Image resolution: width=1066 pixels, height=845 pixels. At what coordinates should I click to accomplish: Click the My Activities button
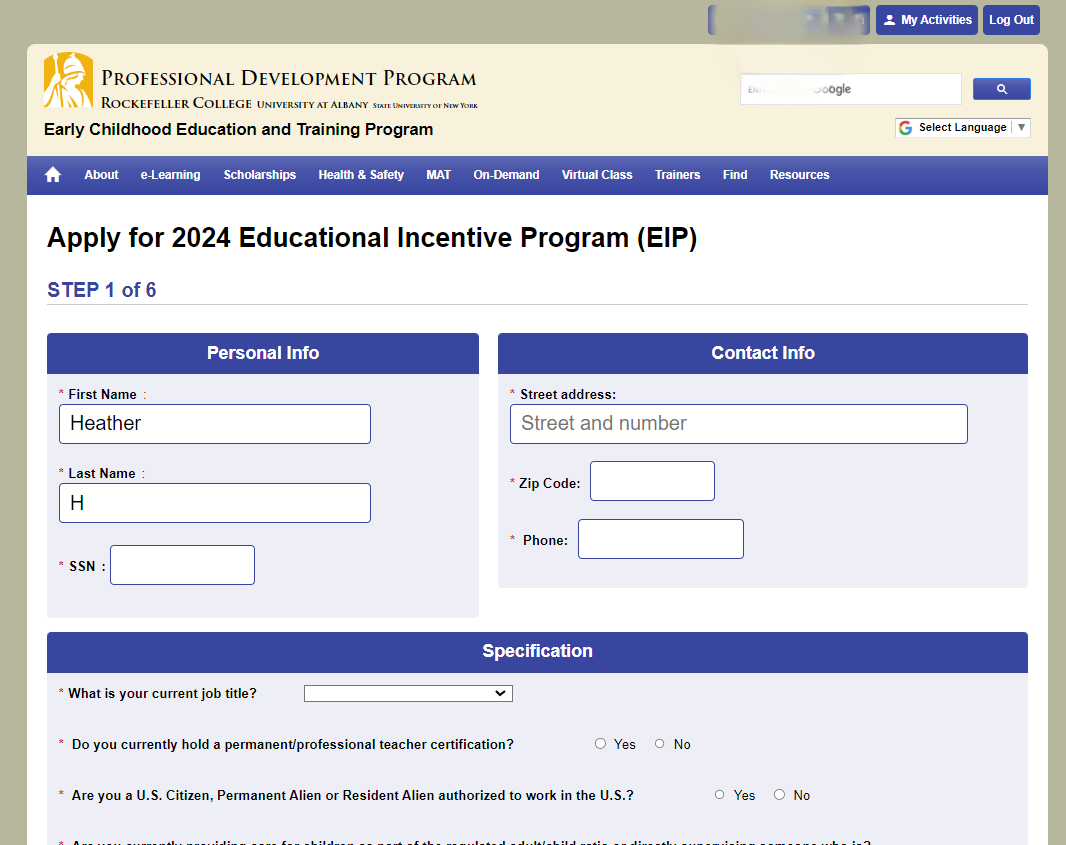(x=927, y=19)
